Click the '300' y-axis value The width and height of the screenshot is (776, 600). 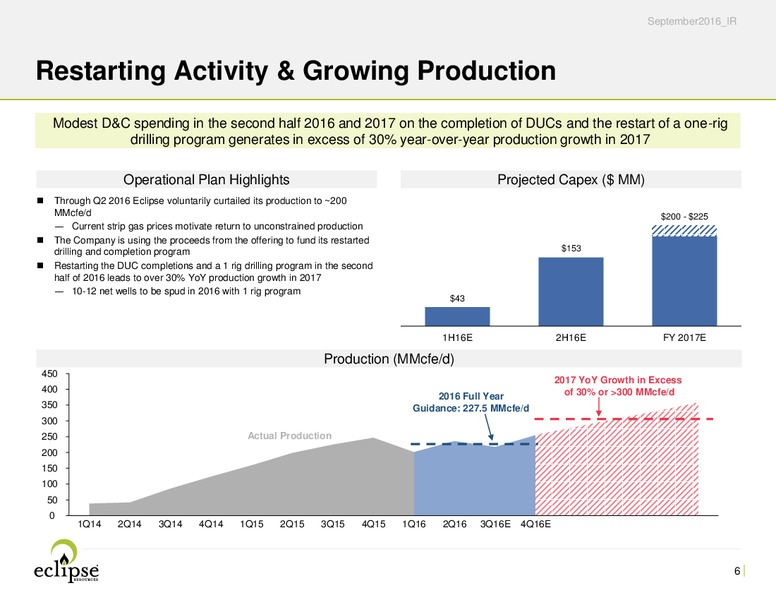pyautogui.click(x=49, y=421)
